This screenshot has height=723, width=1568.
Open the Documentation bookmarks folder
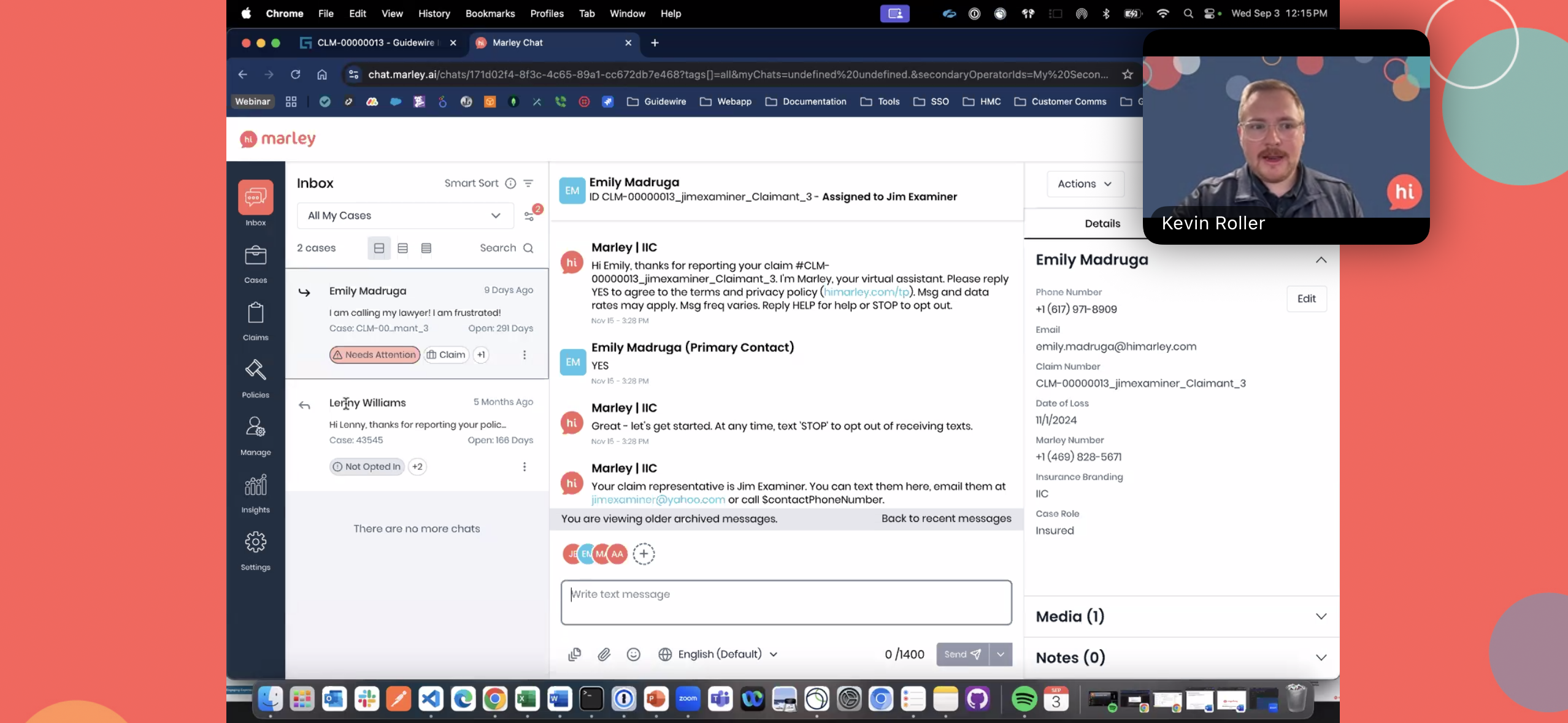(x=805, y=101)
